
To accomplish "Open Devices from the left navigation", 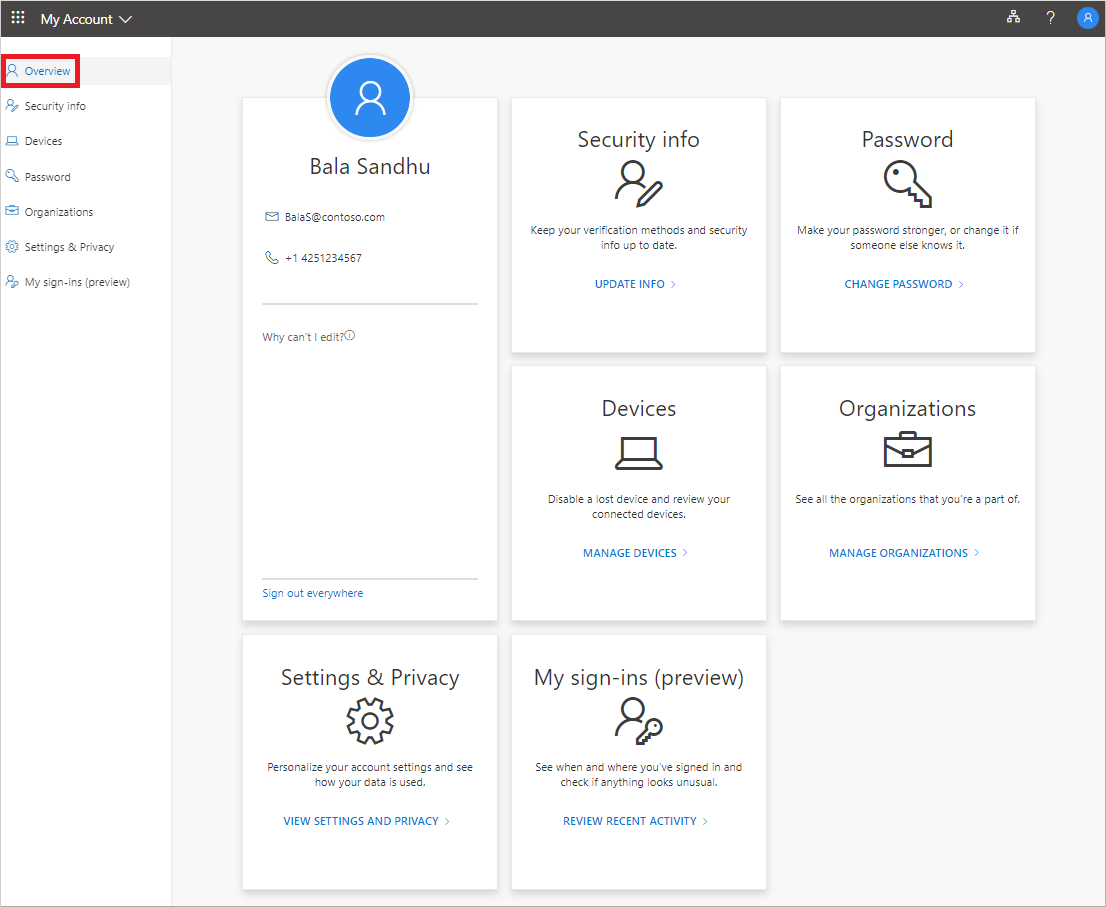I will click(43, 141).
